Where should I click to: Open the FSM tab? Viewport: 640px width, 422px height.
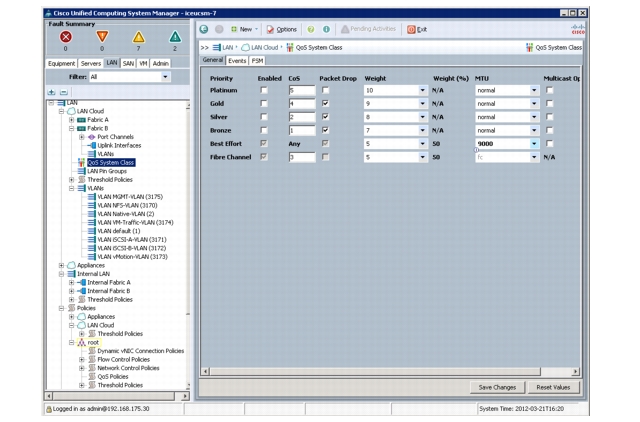click(x=257, y=61)
